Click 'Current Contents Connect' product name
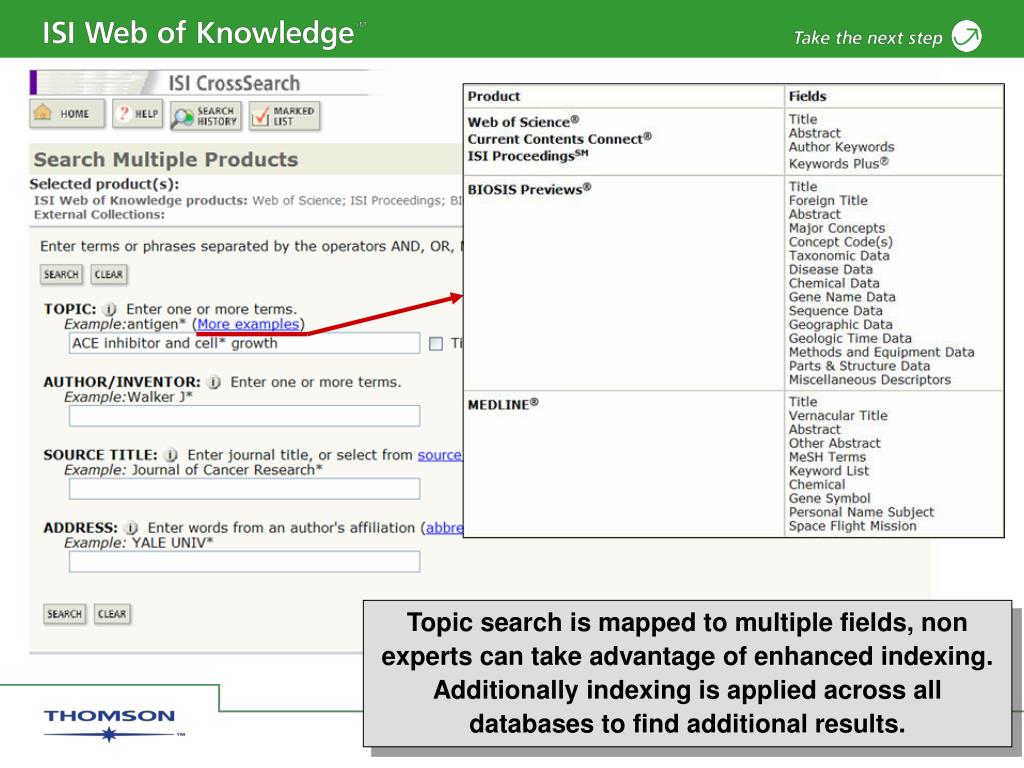 [560, 138]
